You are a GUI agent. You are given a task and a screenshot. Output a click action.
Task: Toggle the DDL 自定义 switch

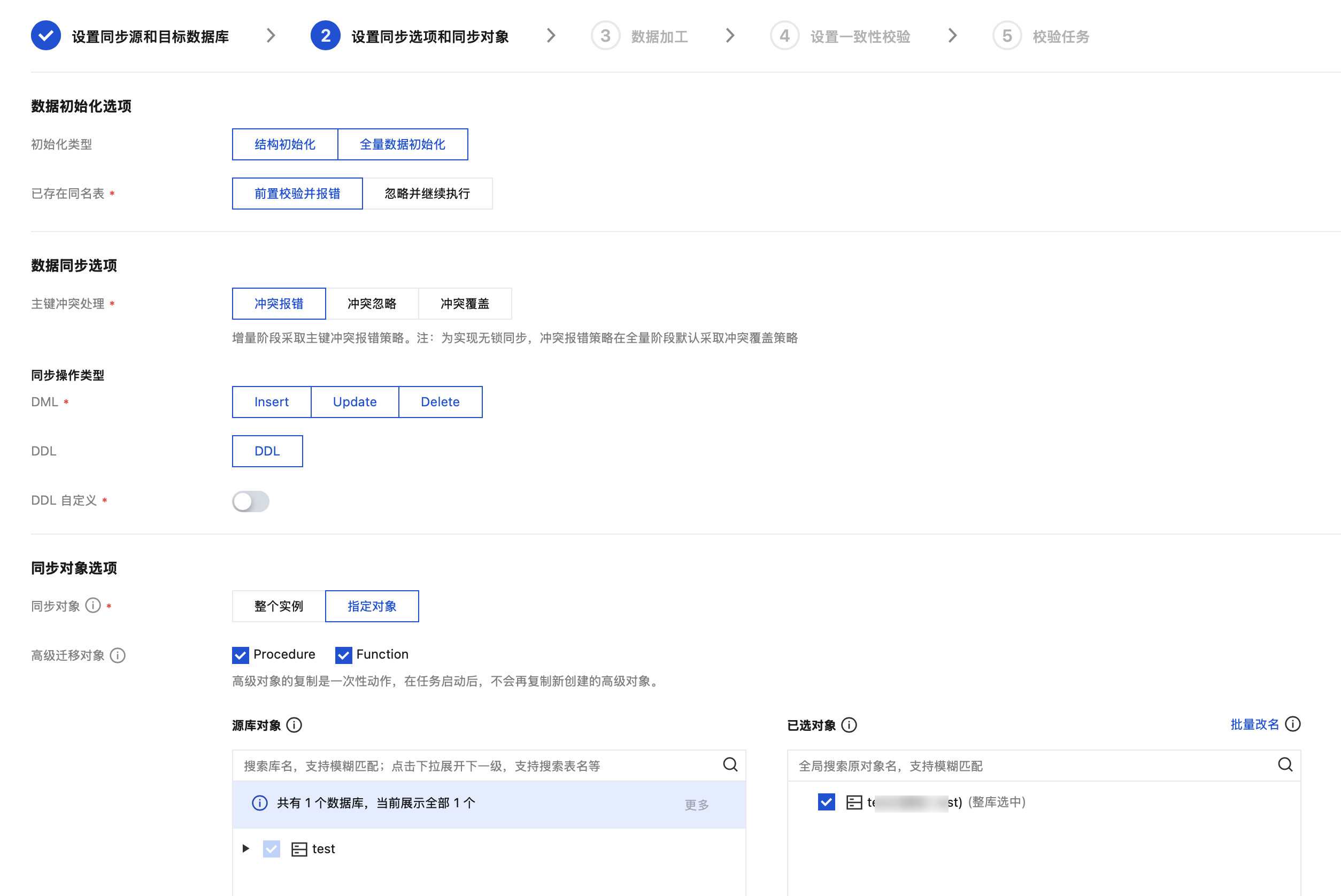click(250, 501)
